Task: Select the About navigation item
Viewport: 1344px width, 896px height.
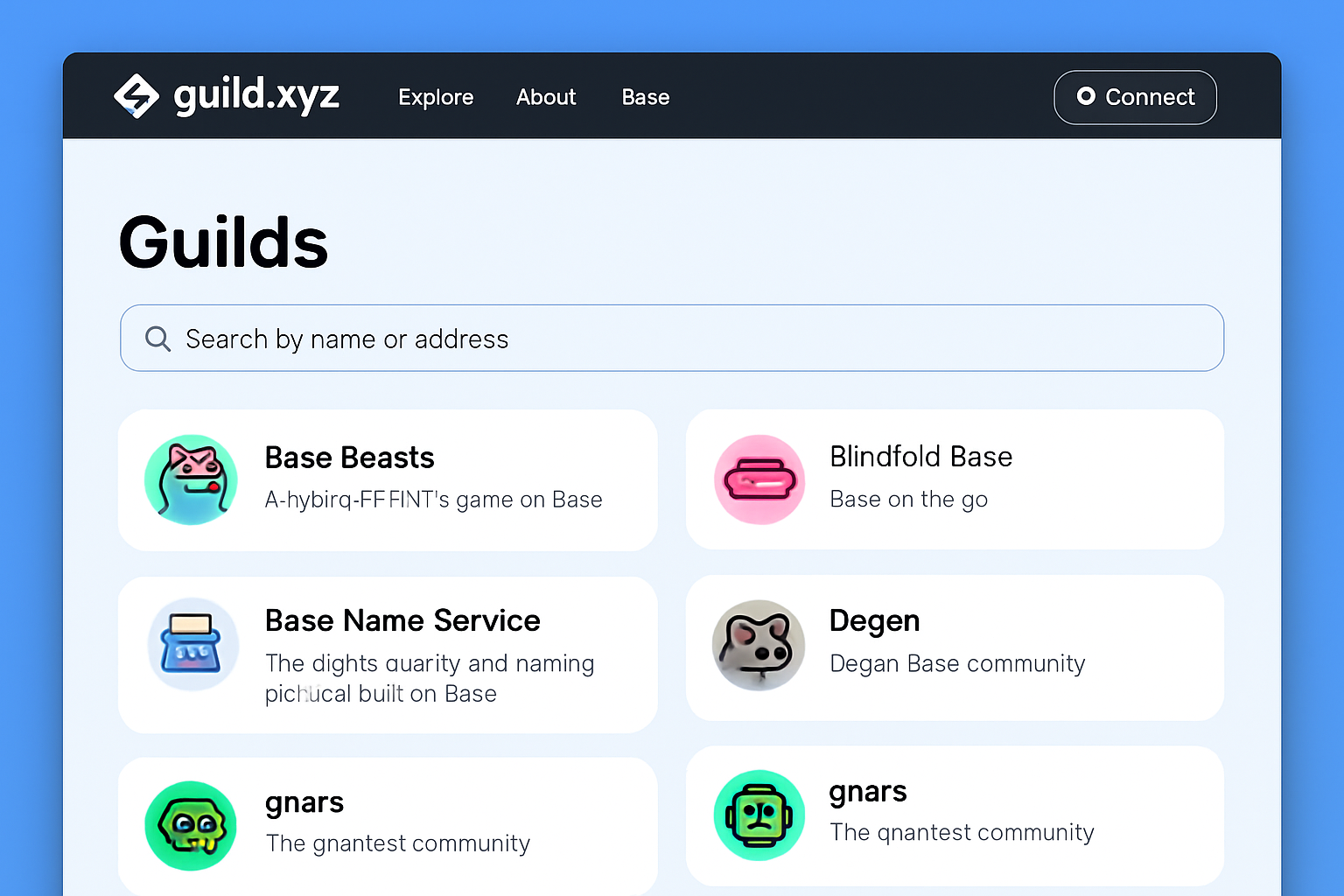Action: pyautogui.click(x=546, y=97)
